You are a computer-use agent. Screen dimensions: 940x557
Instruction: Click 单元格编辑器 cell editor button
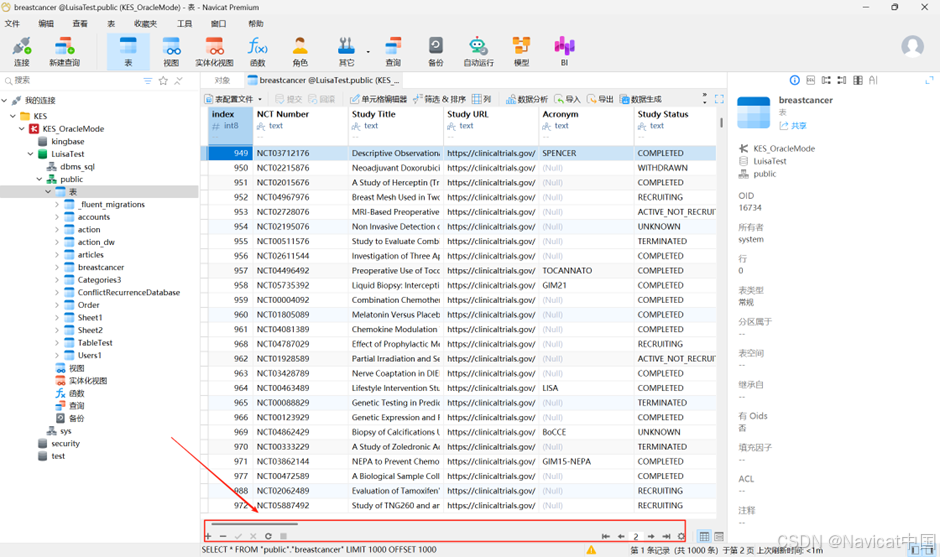(379, 99)
